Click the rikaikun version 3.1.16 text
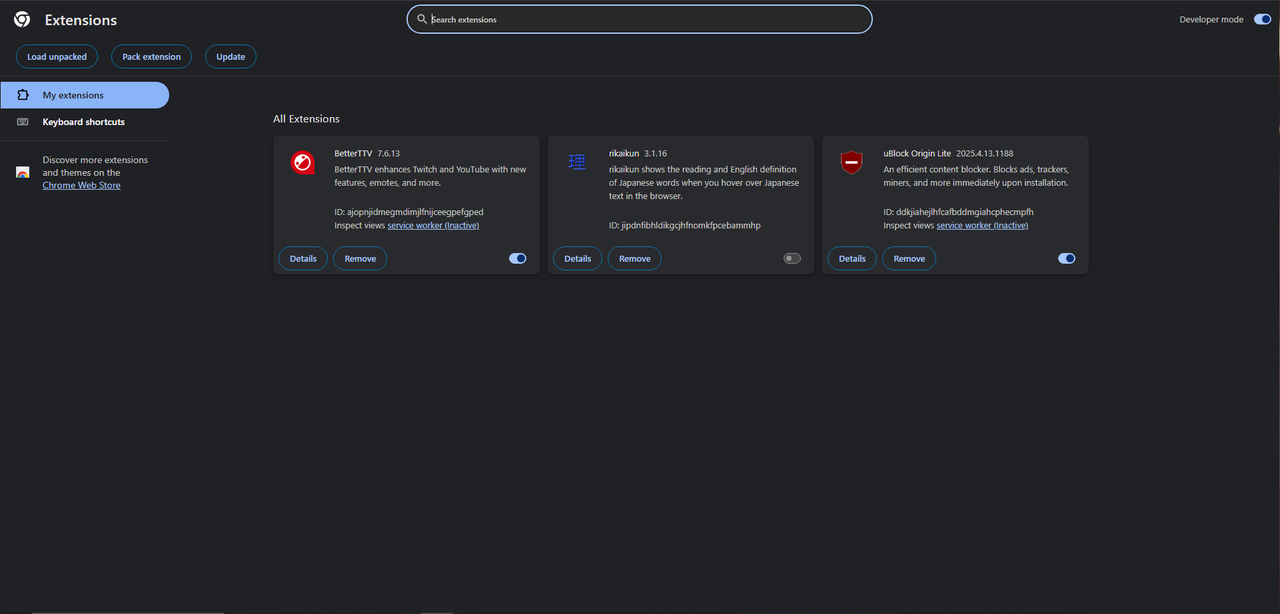1280x614 pixels. click(655, 153)
